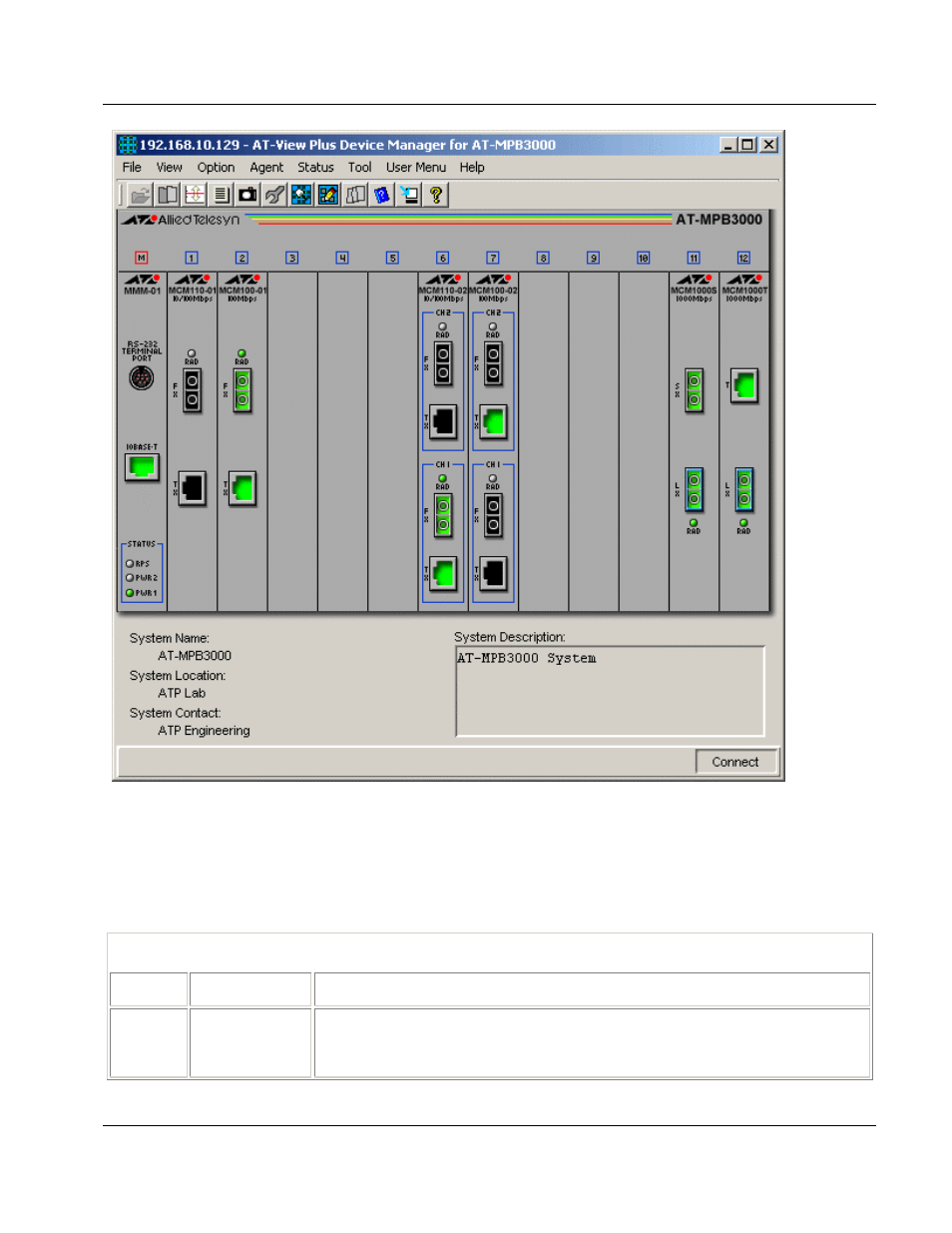Viewport: 952px width, 1233px height.
Task: Select CH2 fiber port on MCM110-02
Action: [443, 363]
